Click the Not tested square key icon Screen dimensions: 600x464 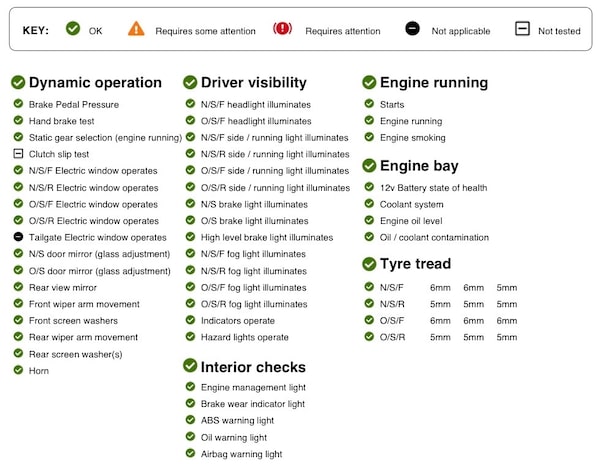522,29
